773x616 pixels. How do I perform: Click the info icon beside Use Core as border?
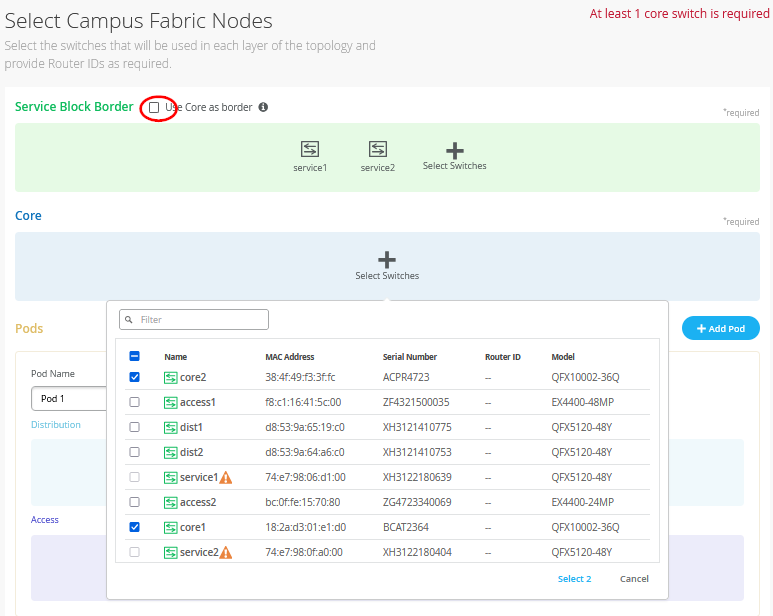(x=263, y=107)
